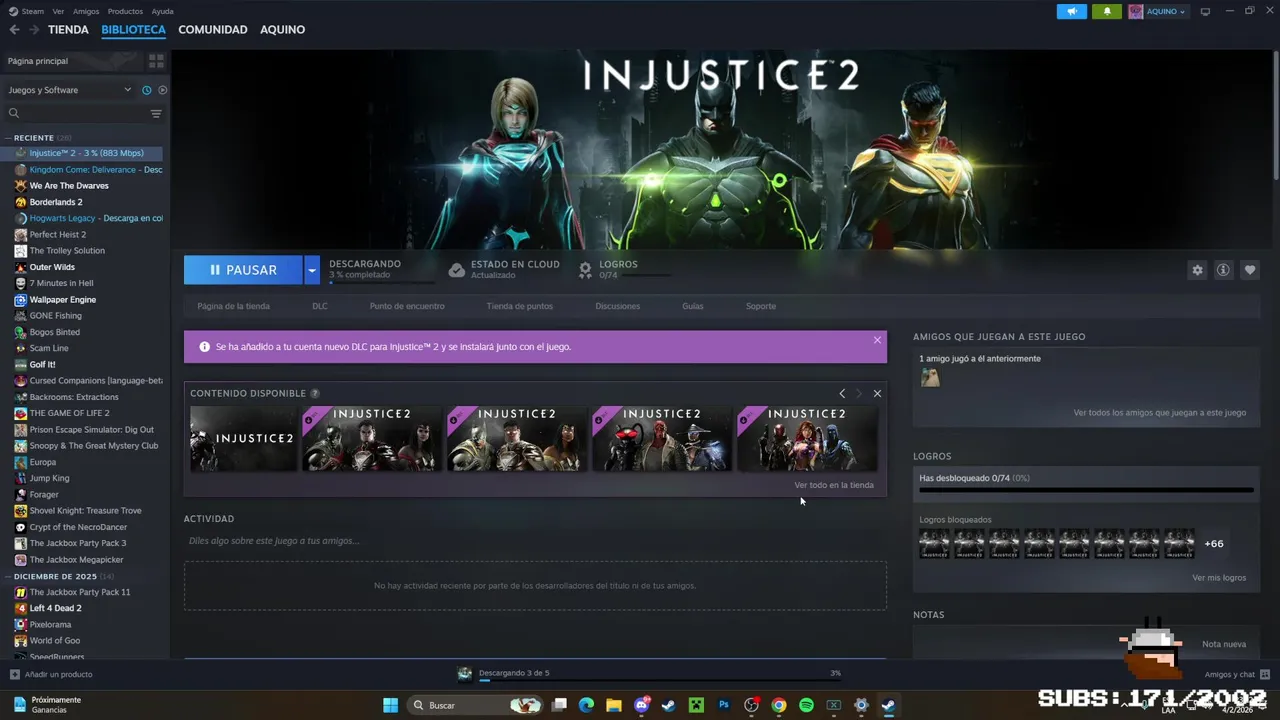Open the Guías link
Image resolution: width=1280 pixels, height=720 pixels.
tap(693, 306)
